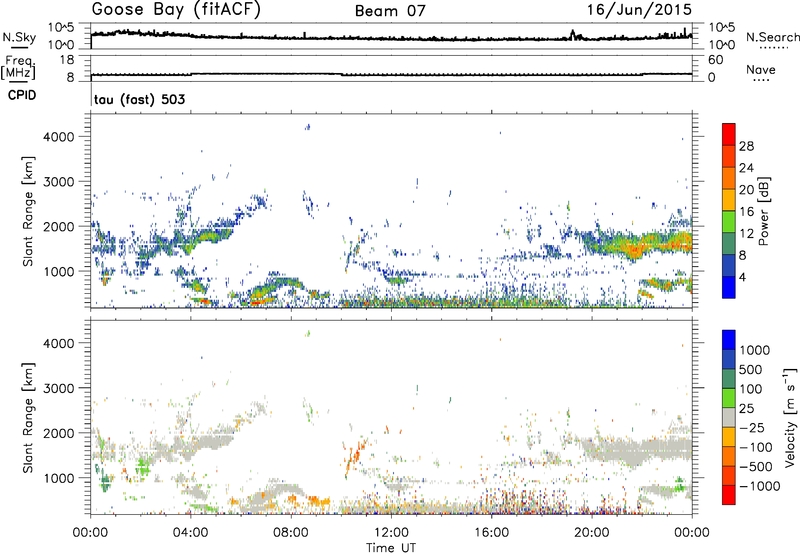Click the gray band of velocity colorbar
The image size is (800, 554).
coord(729,417)
